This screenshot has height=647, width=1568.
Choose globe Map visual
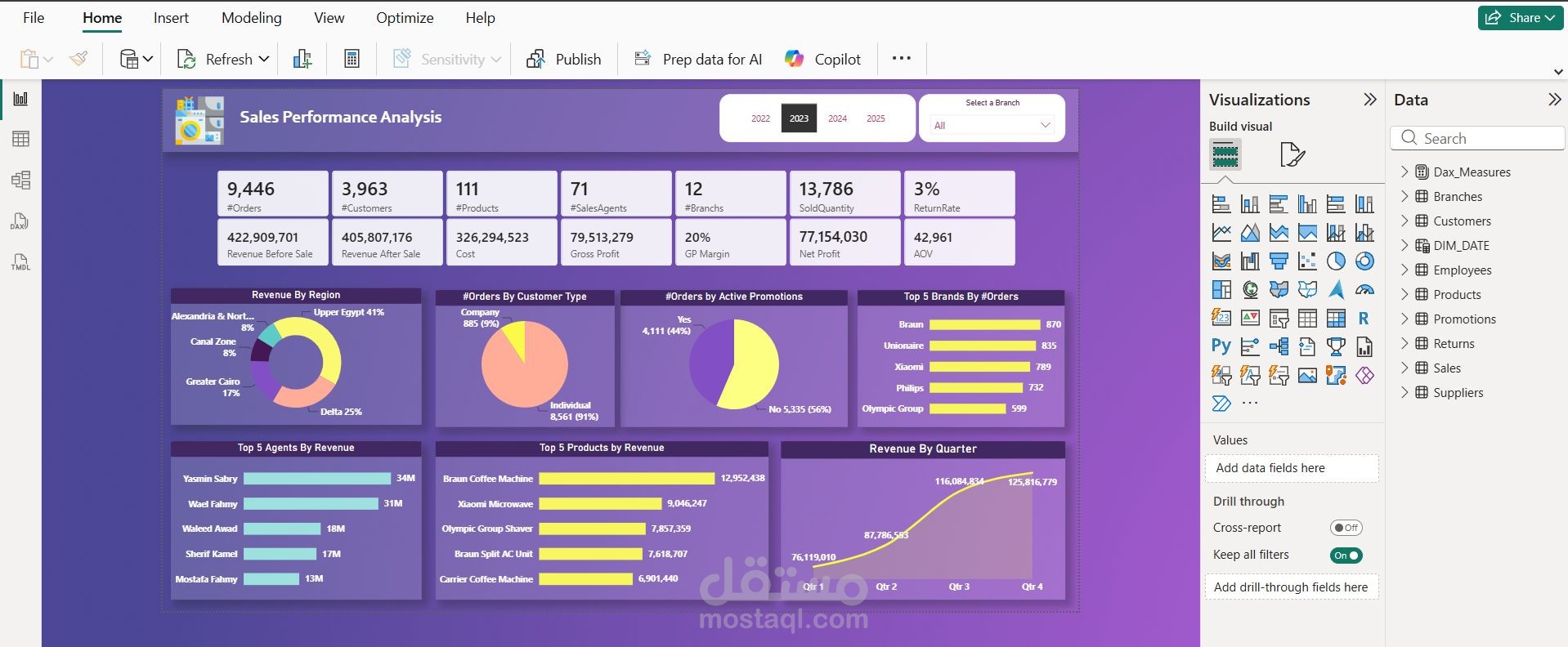(1250, 290)
